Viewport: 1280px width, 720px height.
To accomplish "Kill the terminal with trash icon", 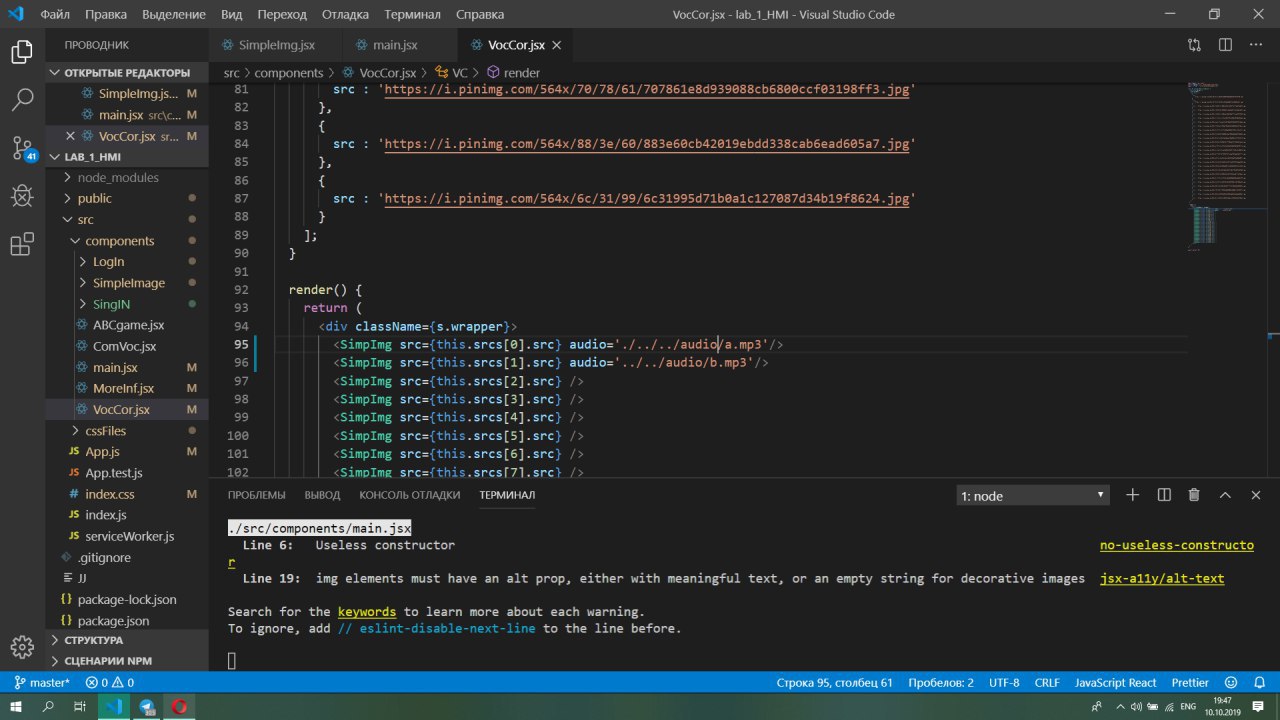I will coord(1194,495).
